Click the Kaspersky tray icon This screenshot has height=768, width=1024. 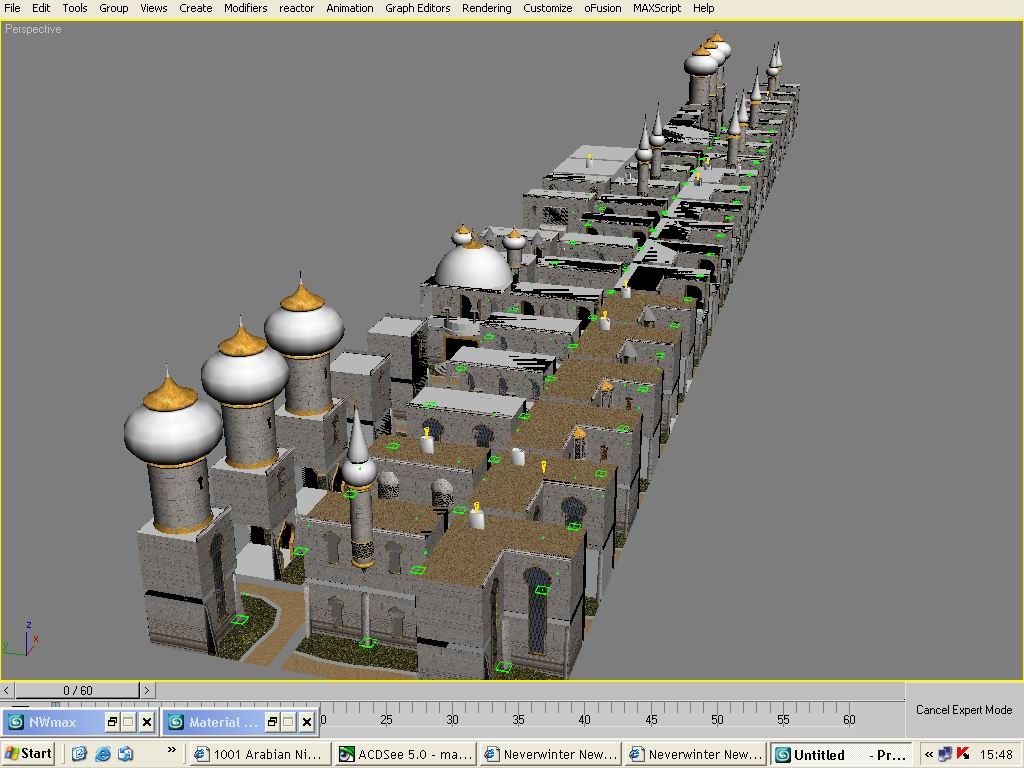click(x=963, y=754)
